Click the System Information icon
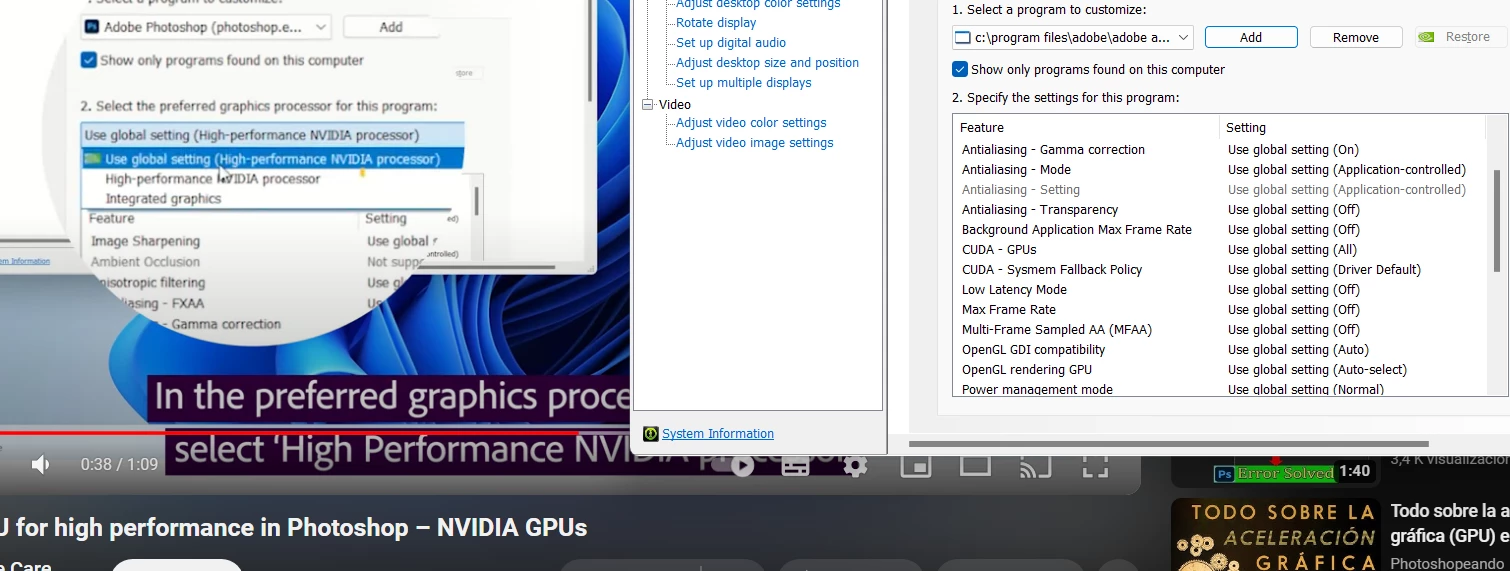 [x=651, y=434]
